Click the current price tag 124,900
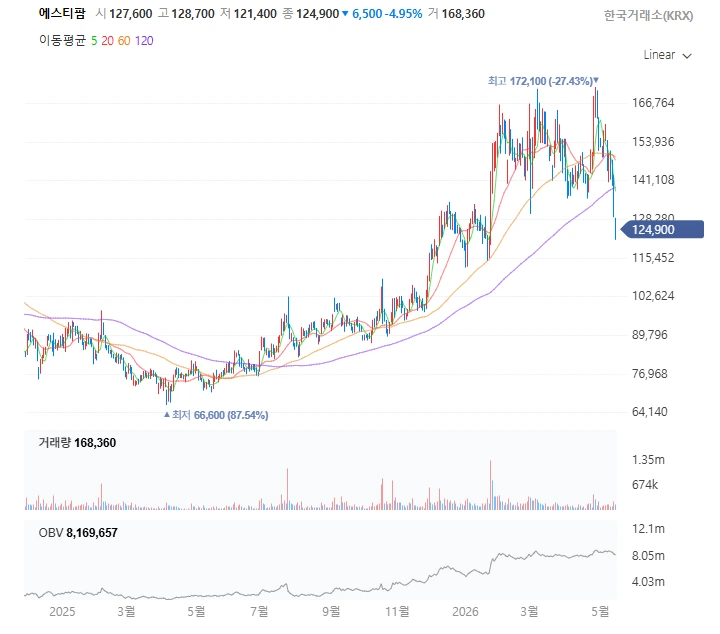Screen dimensions: 720x634 662,230
